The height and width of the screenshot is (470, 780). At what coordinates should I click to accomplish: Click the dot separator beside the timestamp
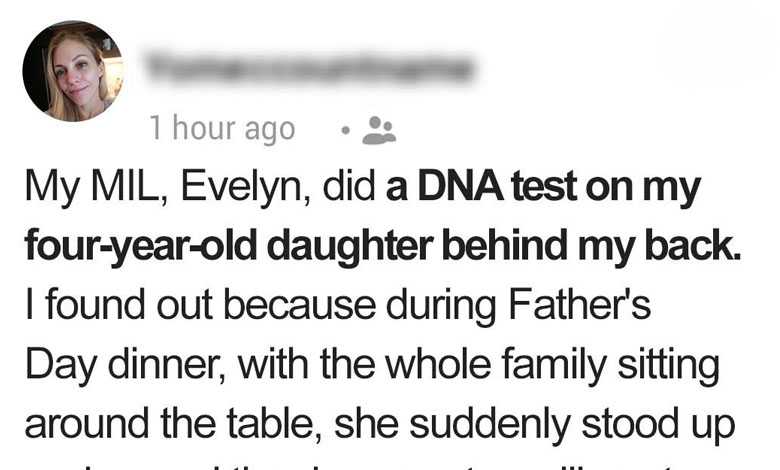pos(343,129)
